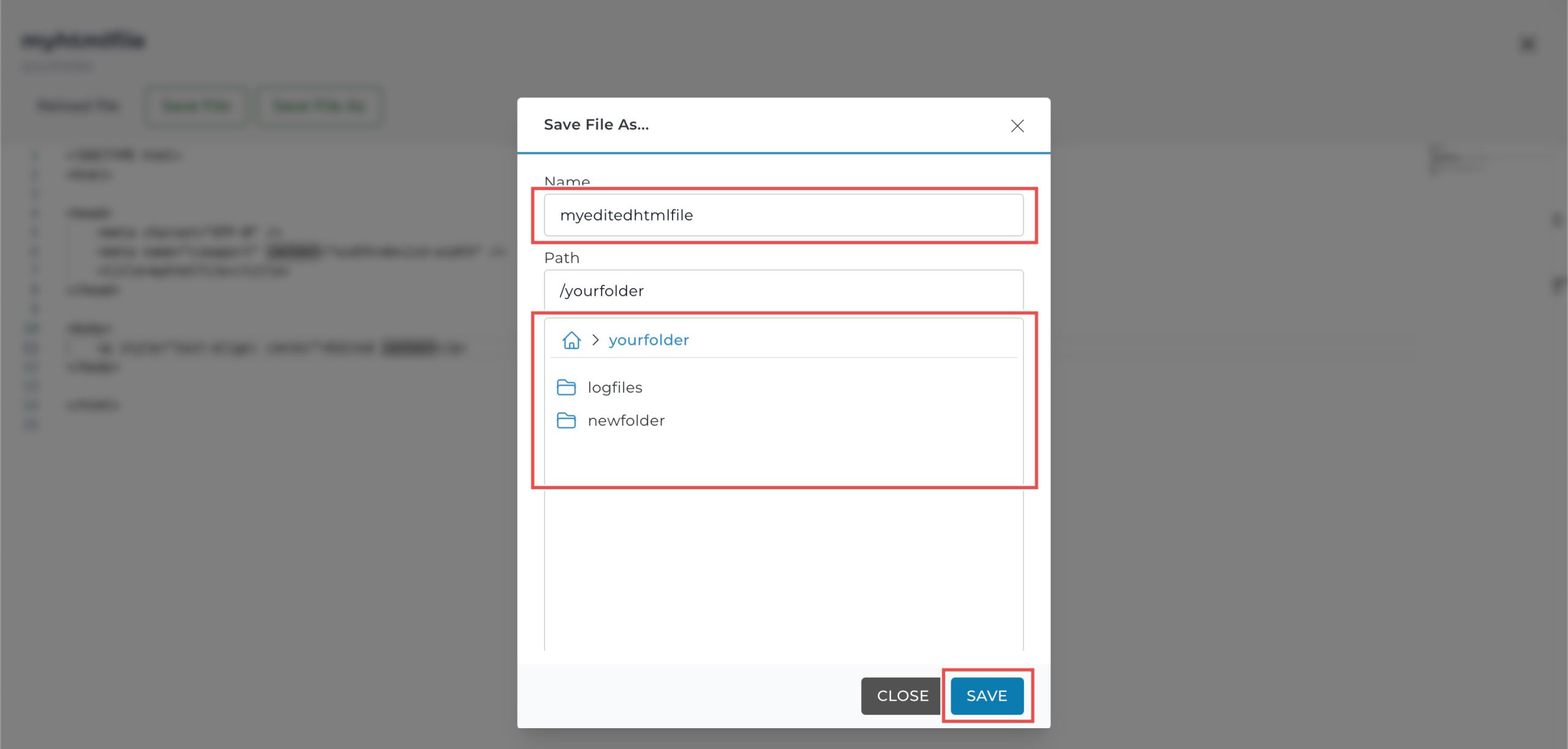The width and height of the screenshot is (1568, 749).
Task: Click the blurred Save File As button
Action: click(x=319, y=106)
